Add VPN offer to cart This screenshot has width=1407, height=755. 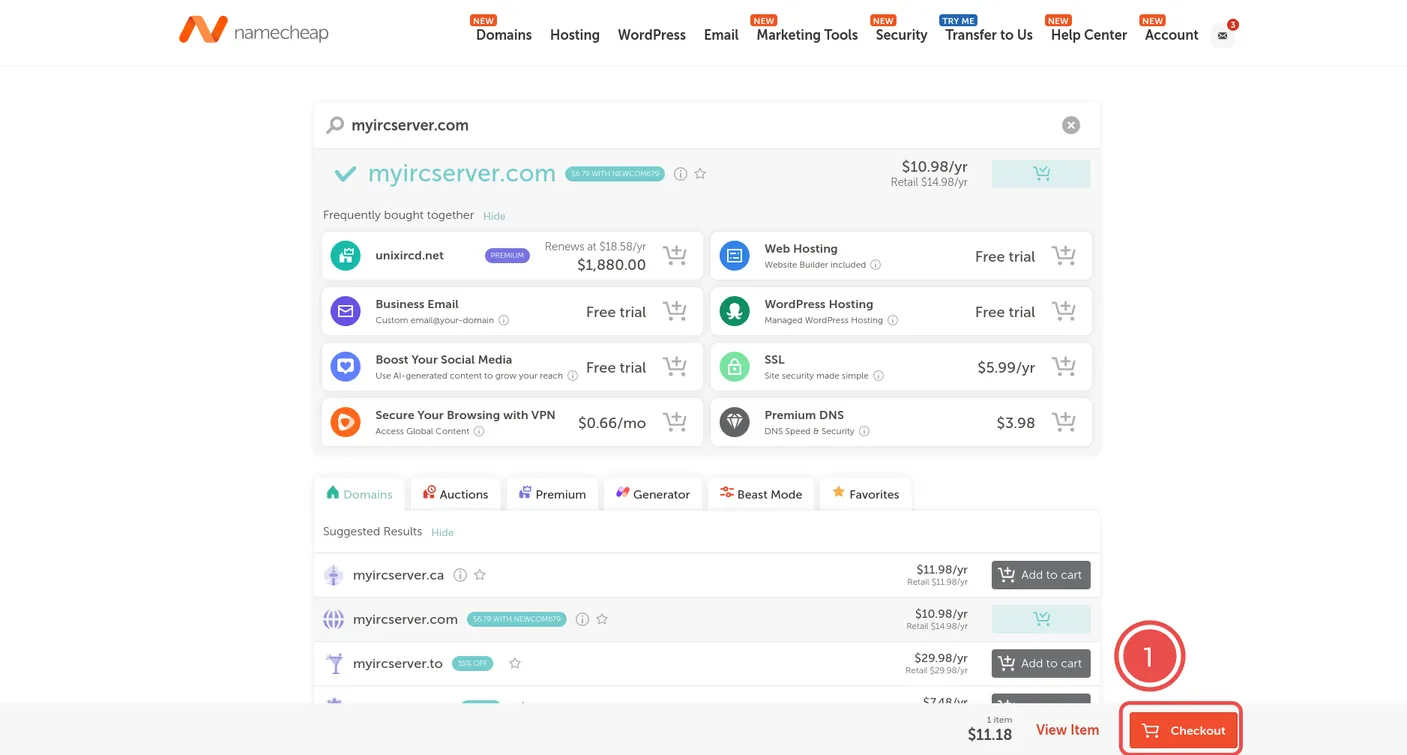pyautogui.click(x=675, y=422)
